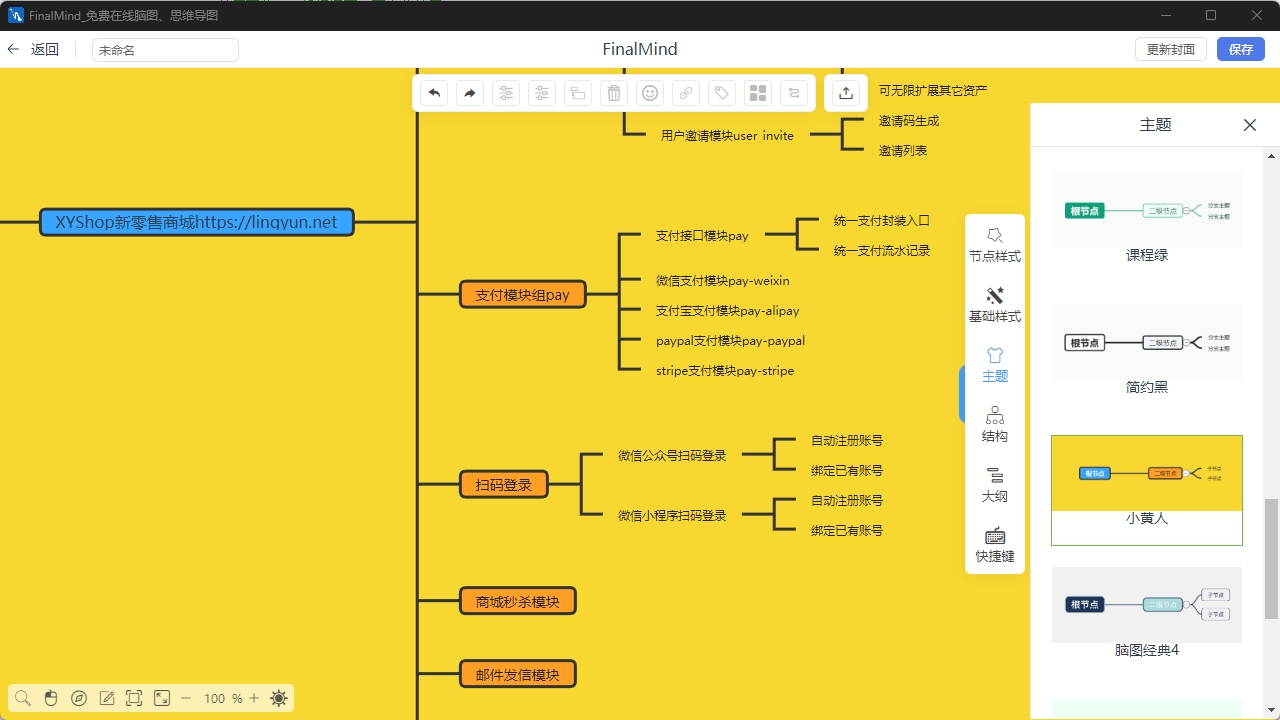Toggle fullscreen with the expand icon
The image size is (1280, 720).
161,698
